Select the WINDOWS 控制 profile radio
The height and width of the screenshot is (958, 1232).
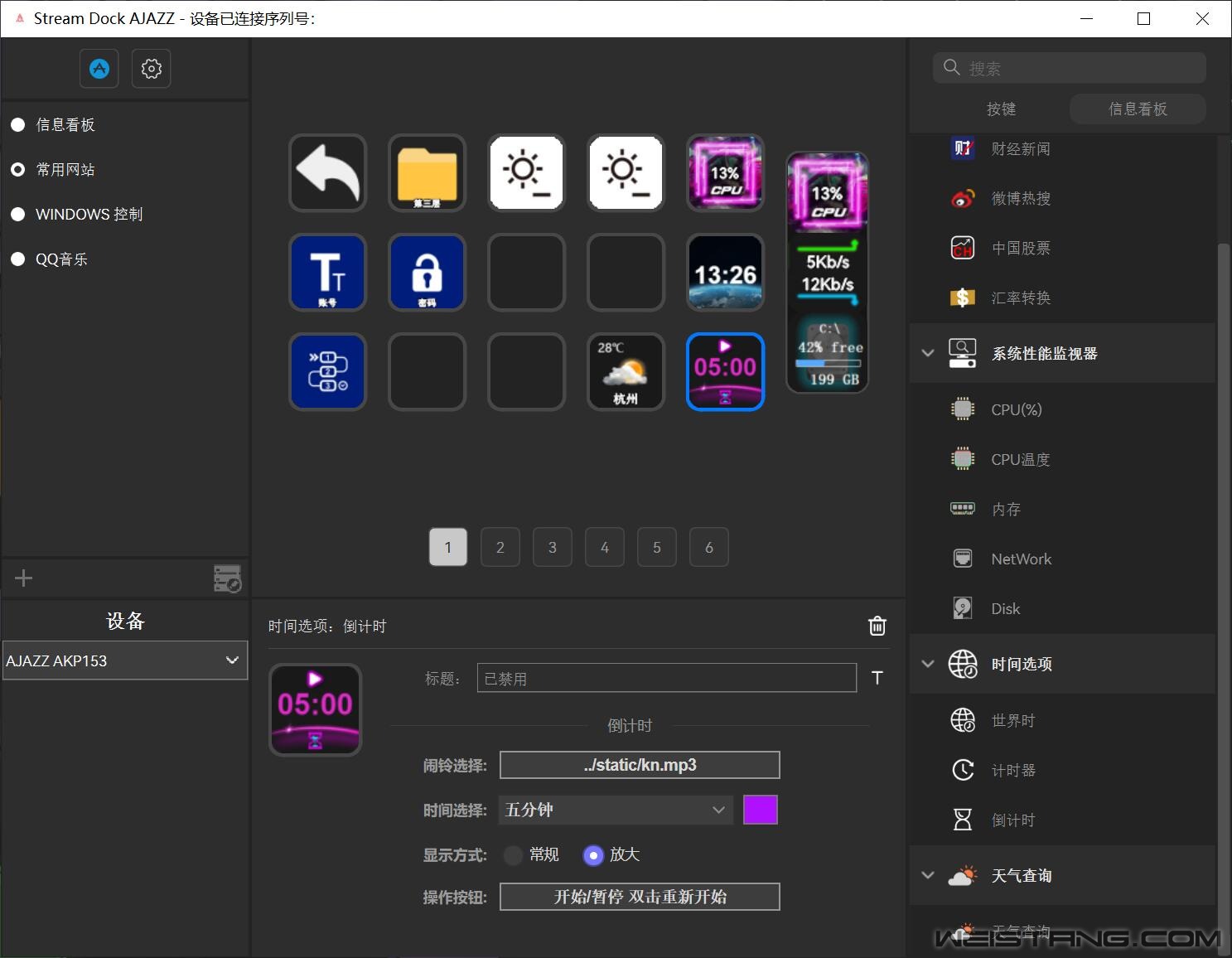18,215
